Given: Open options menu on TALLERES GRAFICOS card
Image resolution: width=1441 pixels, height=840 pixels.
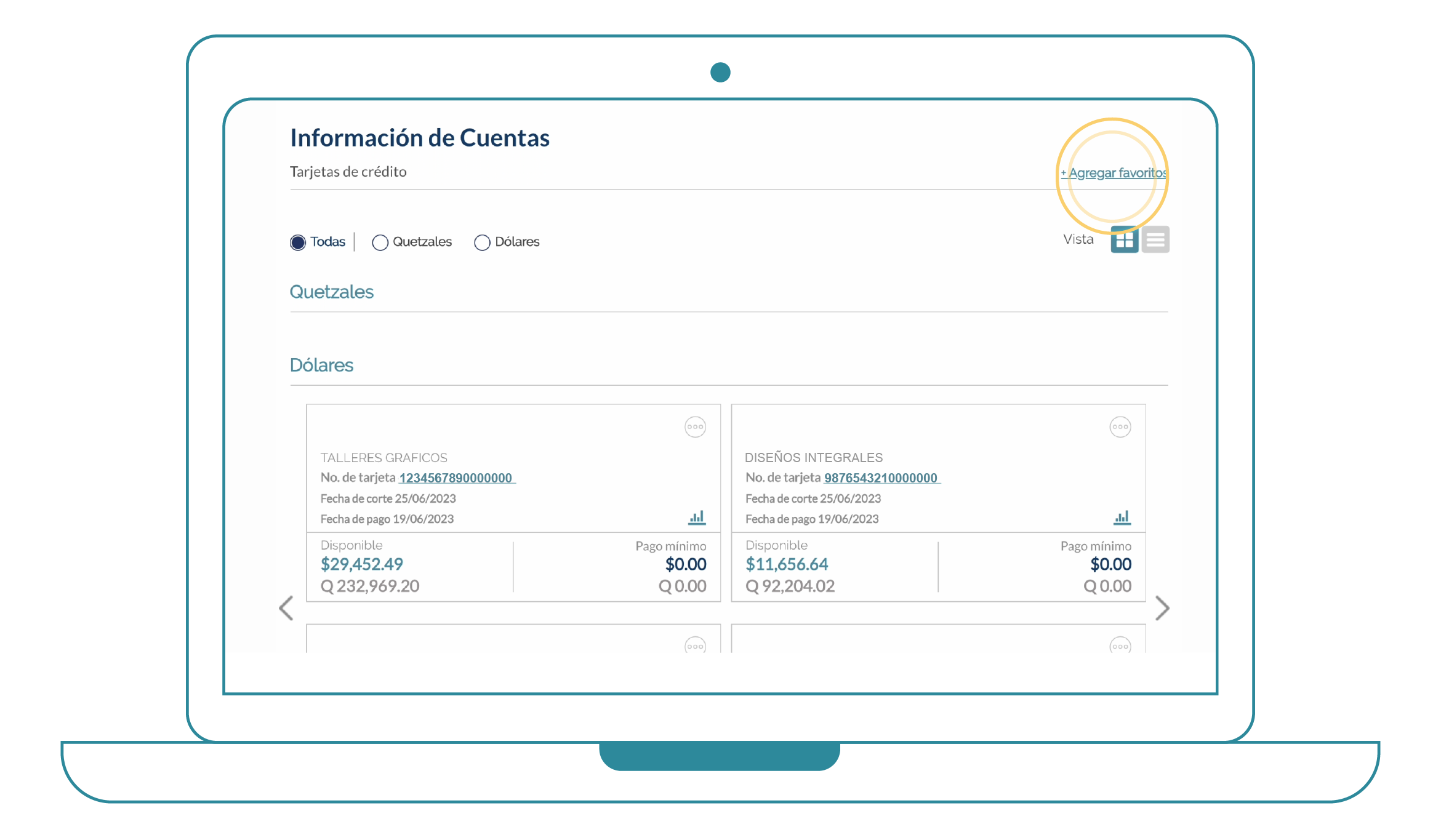Looking at the screenshot, I should [x=695, y=426].
